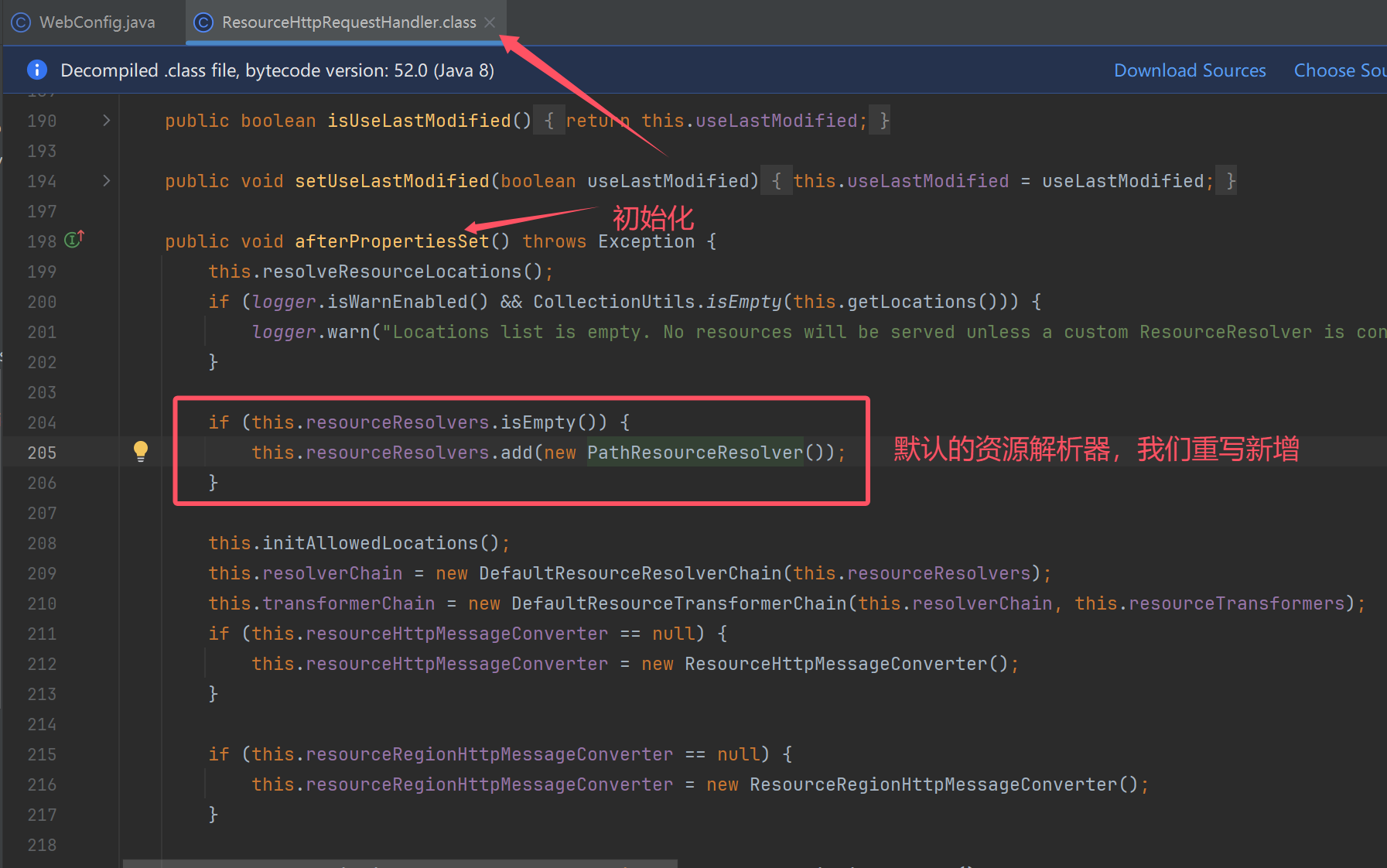Click the collapsed body of isUseLastModified
The height and width of the screenshot is (868, 1387).
[712, 121]
